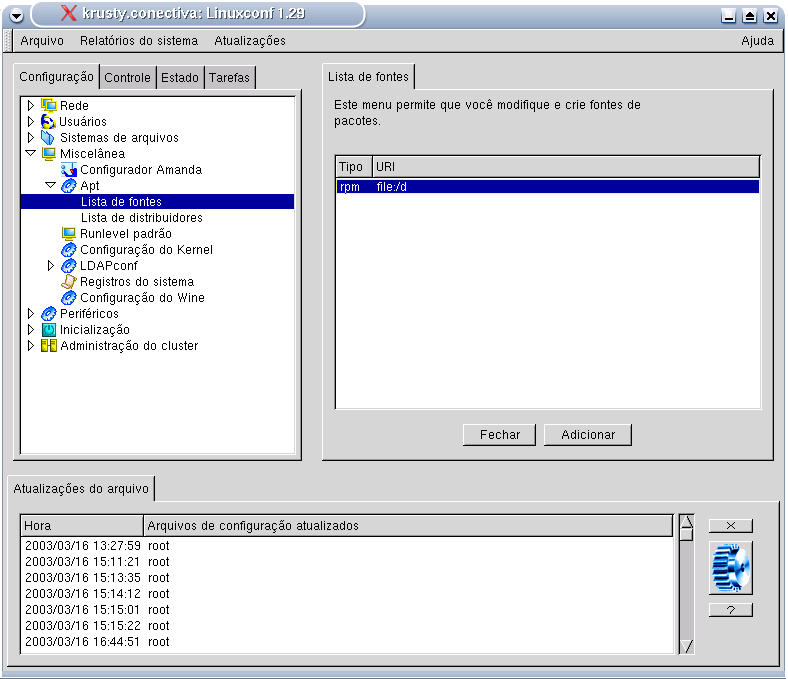
Task: Select the rpm file:/d source row
Action: (x=548, y=186)
